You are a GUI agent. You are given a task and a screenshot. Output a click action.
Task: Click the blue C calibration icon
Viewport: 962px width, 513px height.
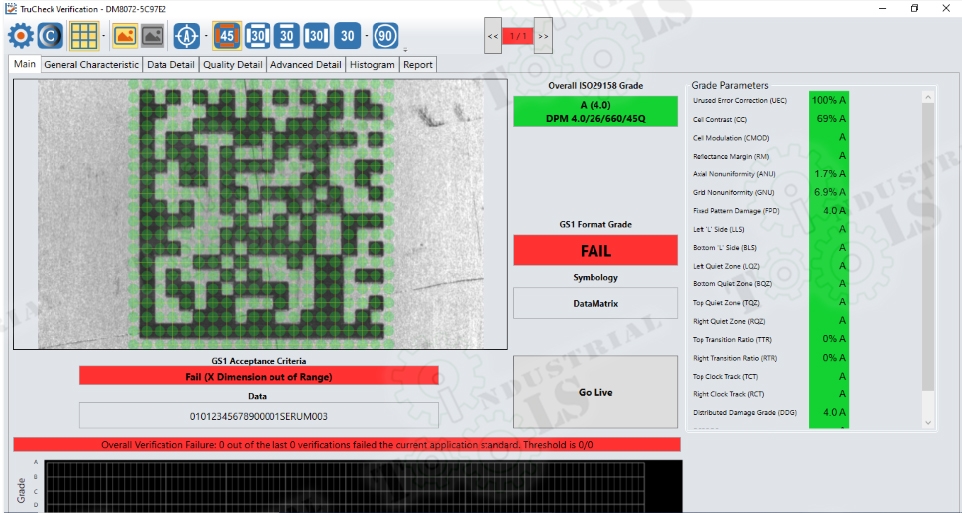coord(50,36)
